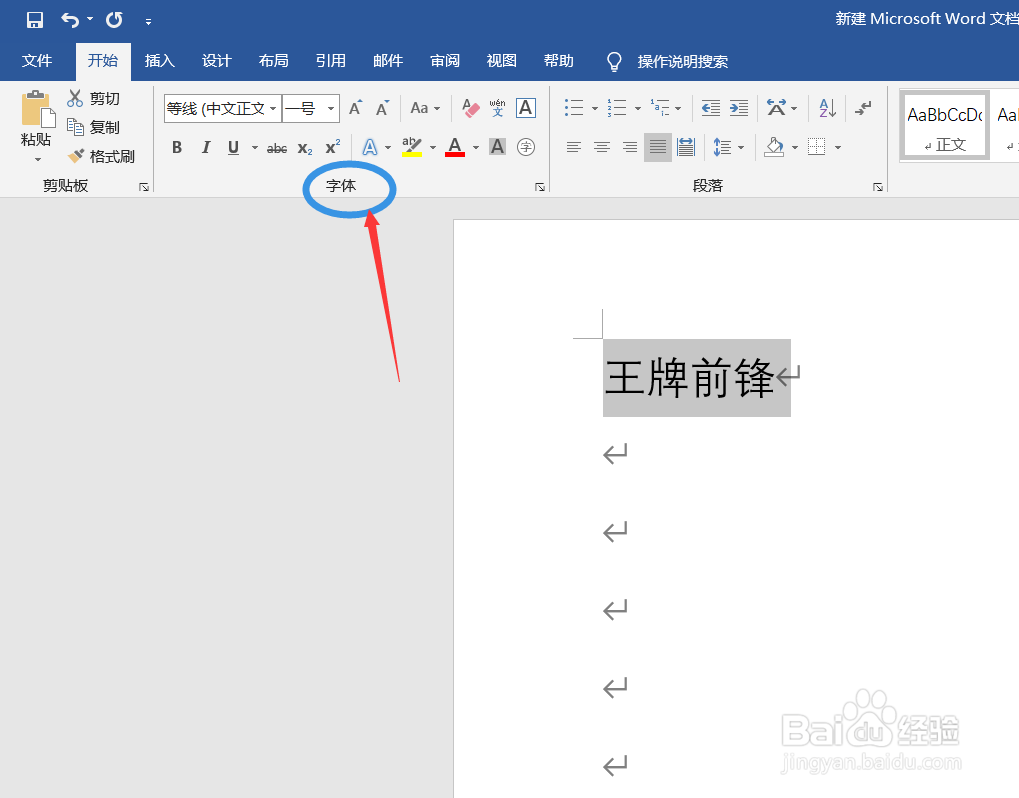Select the 正文 style thumbnail
The height and width of the screenshot is (798, 1019).
tap(945, 125)
